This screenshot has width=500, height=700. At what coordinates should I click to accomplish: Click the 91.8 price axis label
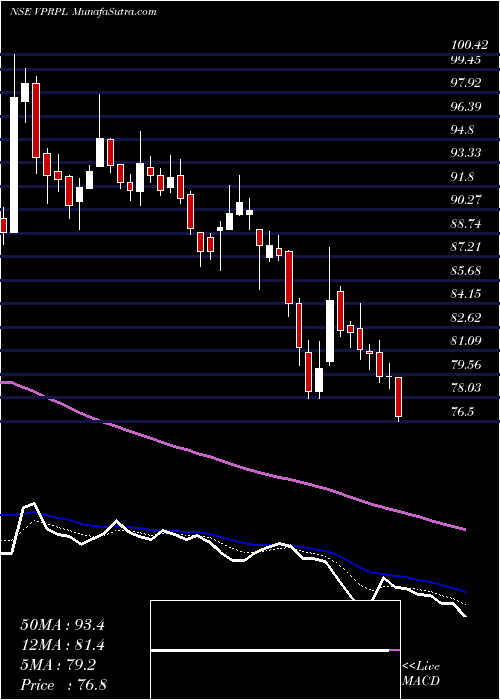[x=462, y=177]
